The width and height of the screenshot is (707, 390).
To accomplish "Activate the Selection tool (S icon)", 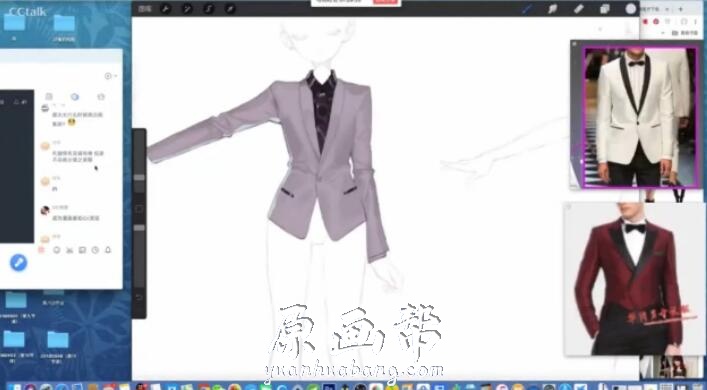I will point(208,9).
